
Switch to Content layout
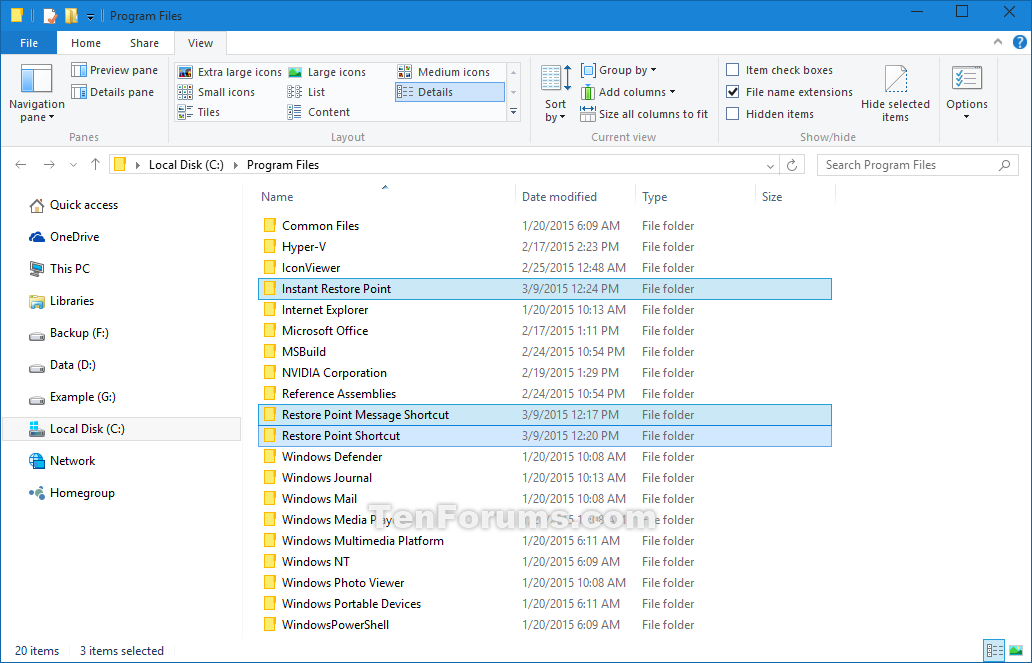point(319,112)
